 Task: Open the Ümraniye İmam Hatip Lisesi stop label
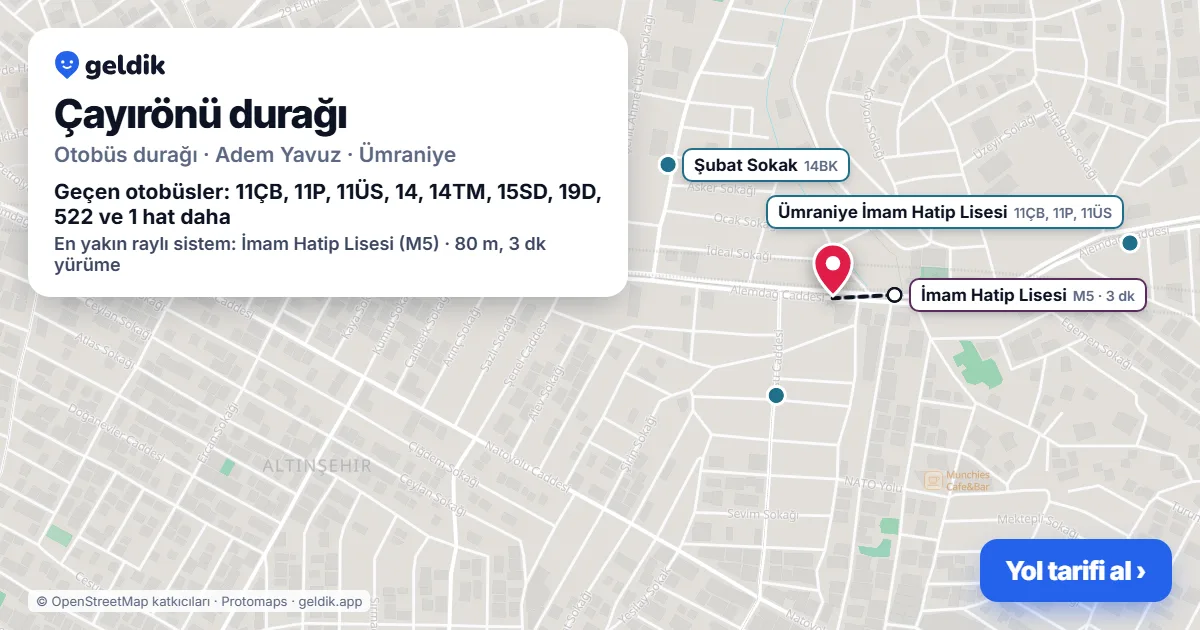(945, 212)
